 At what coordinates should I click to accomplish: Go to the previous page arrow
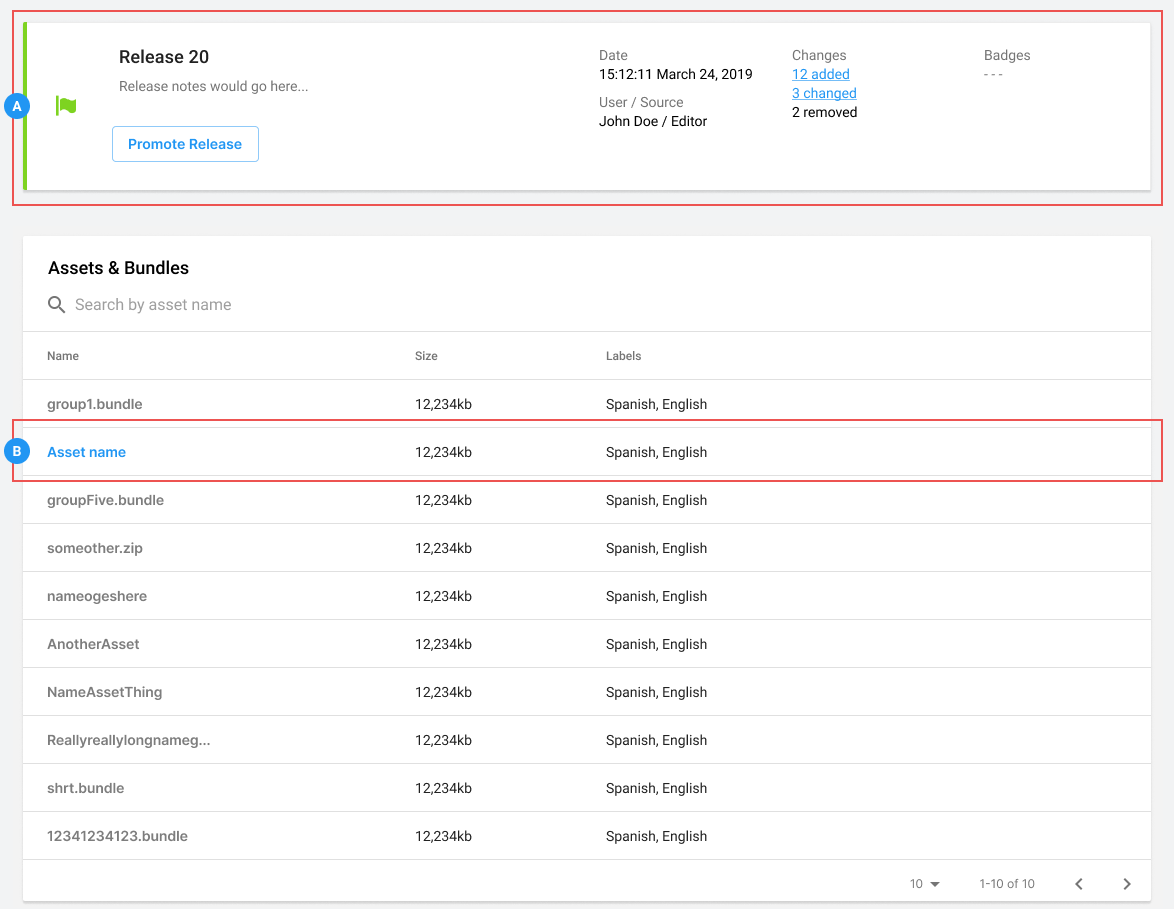(x=1079, y=884)
